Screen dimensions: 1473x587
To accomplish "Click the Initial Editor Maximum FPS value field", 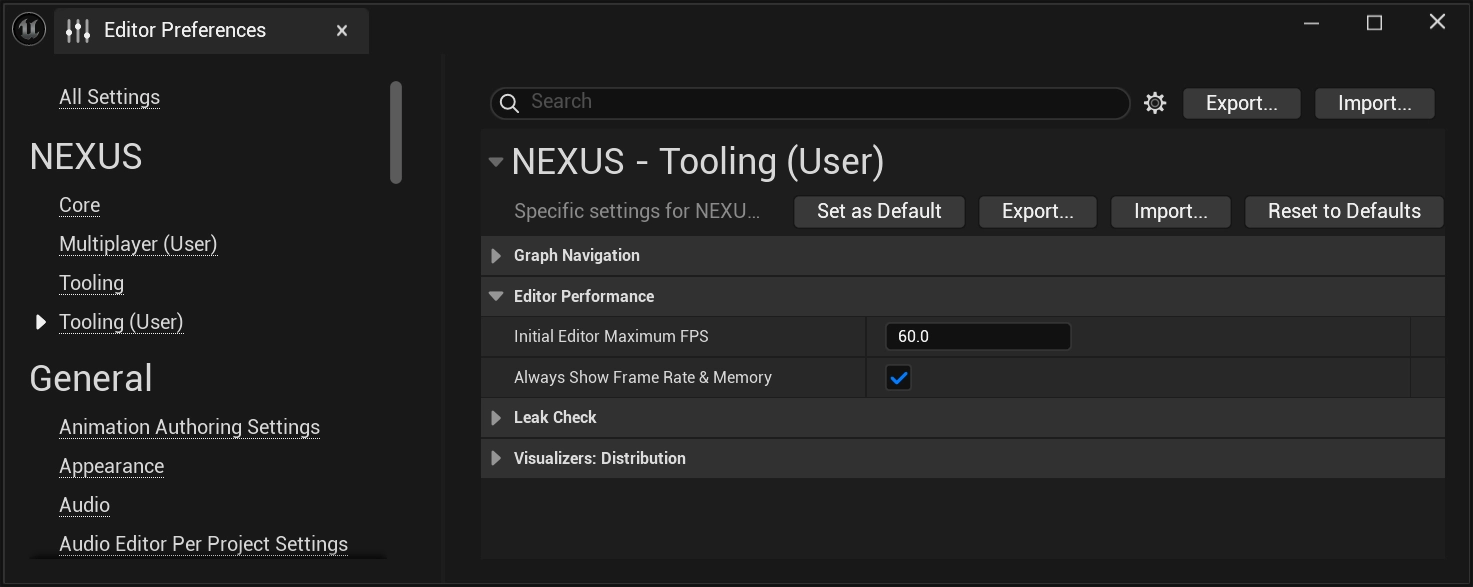I will [977, 336].
